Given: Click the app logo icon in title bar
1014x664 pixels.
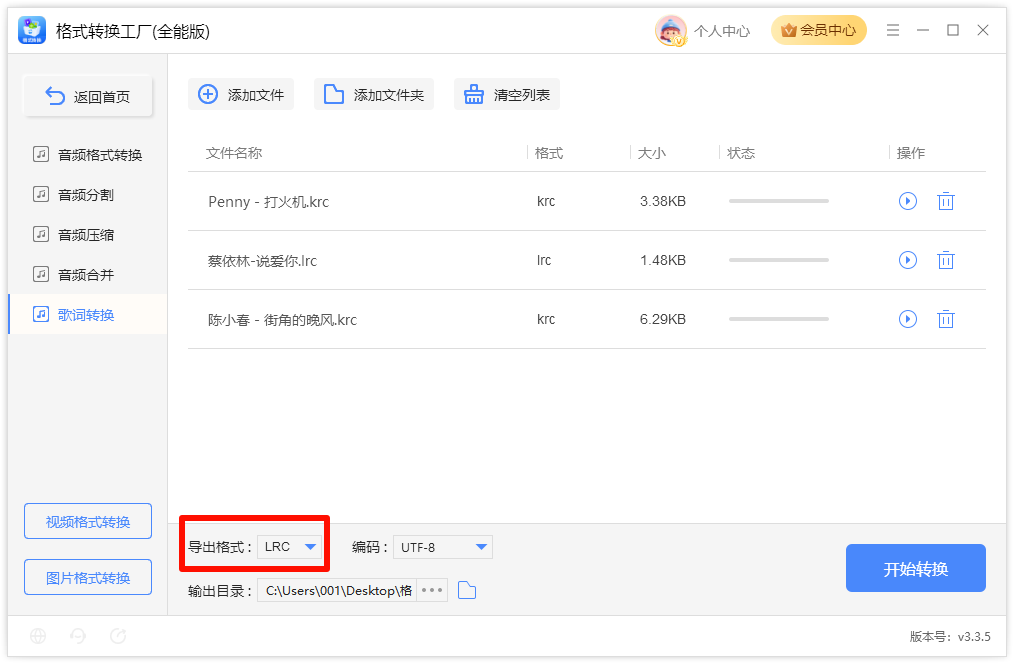Looking at the screenshot, I should (x=32, y=30).
